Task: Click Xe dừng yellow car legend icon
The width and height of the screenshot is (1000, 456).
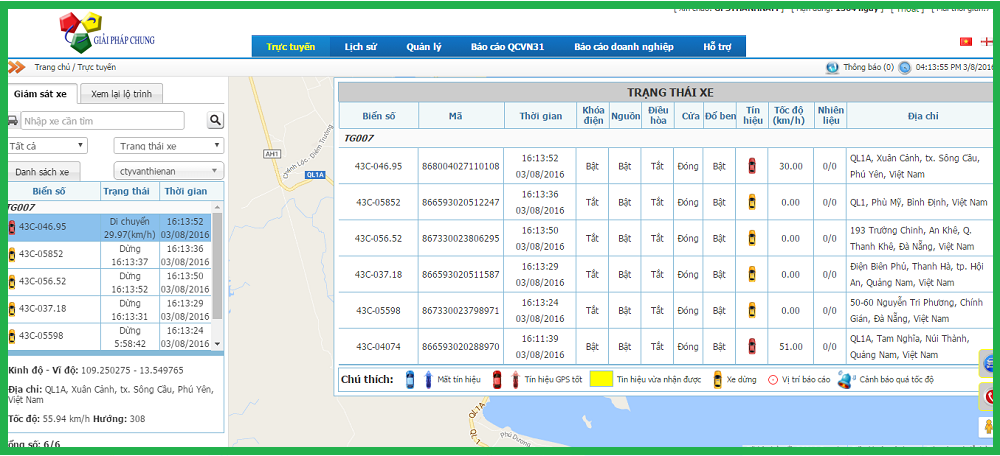Action: tap(717, 379)
